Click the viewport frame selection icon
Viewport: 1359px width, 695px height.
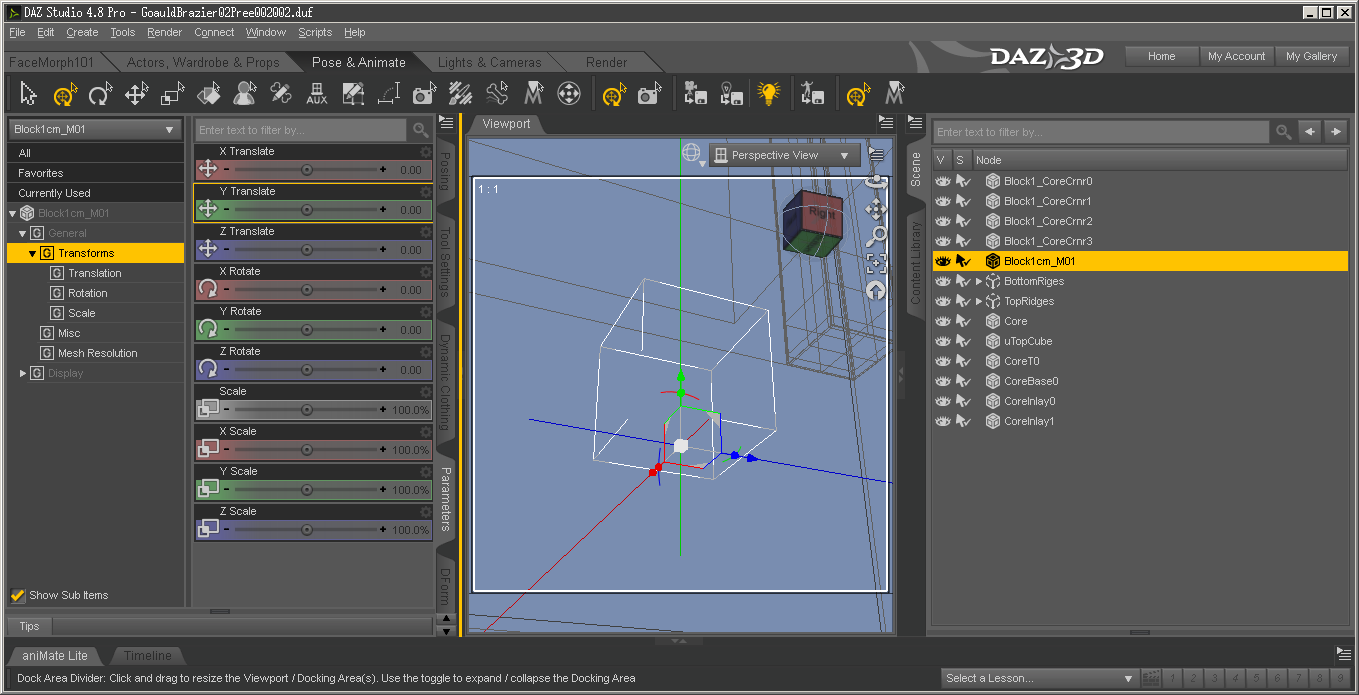point(876,264)
